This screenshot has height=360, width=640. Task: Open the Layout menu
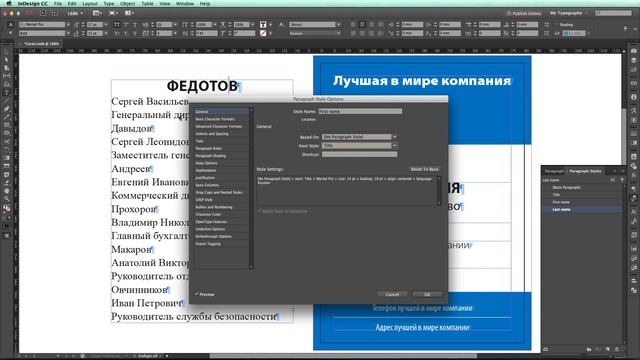pos(90,3)
